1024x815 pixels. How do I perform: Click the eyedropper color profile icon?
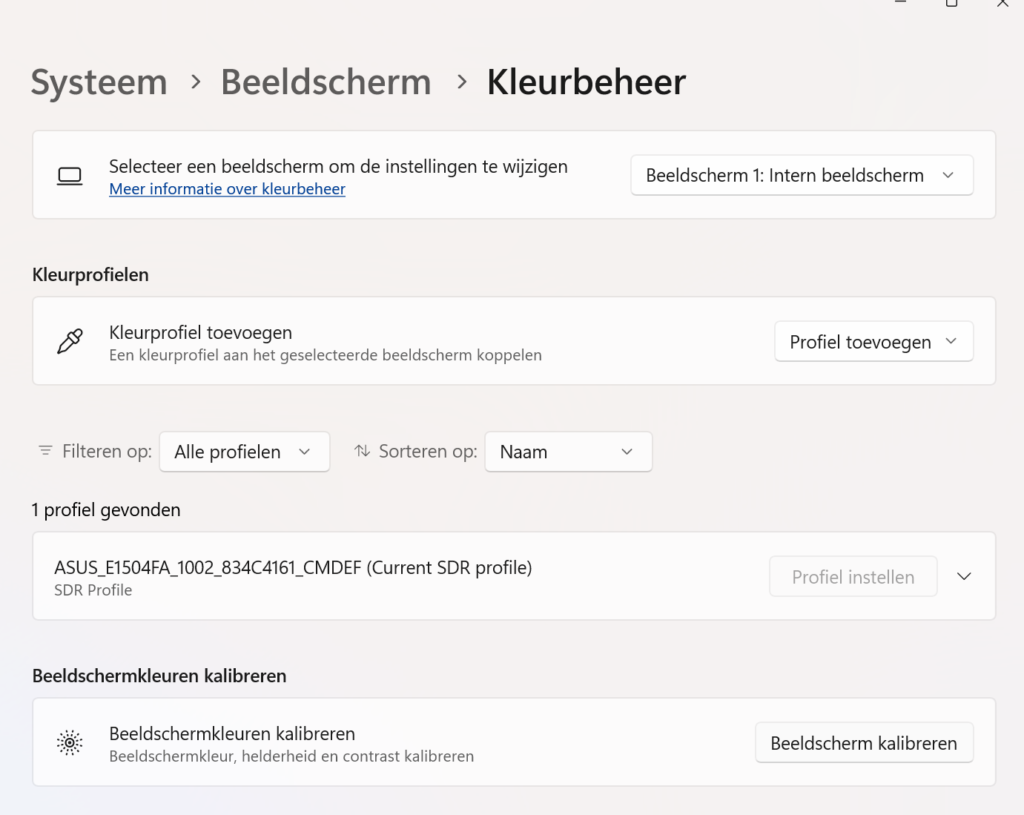pos(70,341)
